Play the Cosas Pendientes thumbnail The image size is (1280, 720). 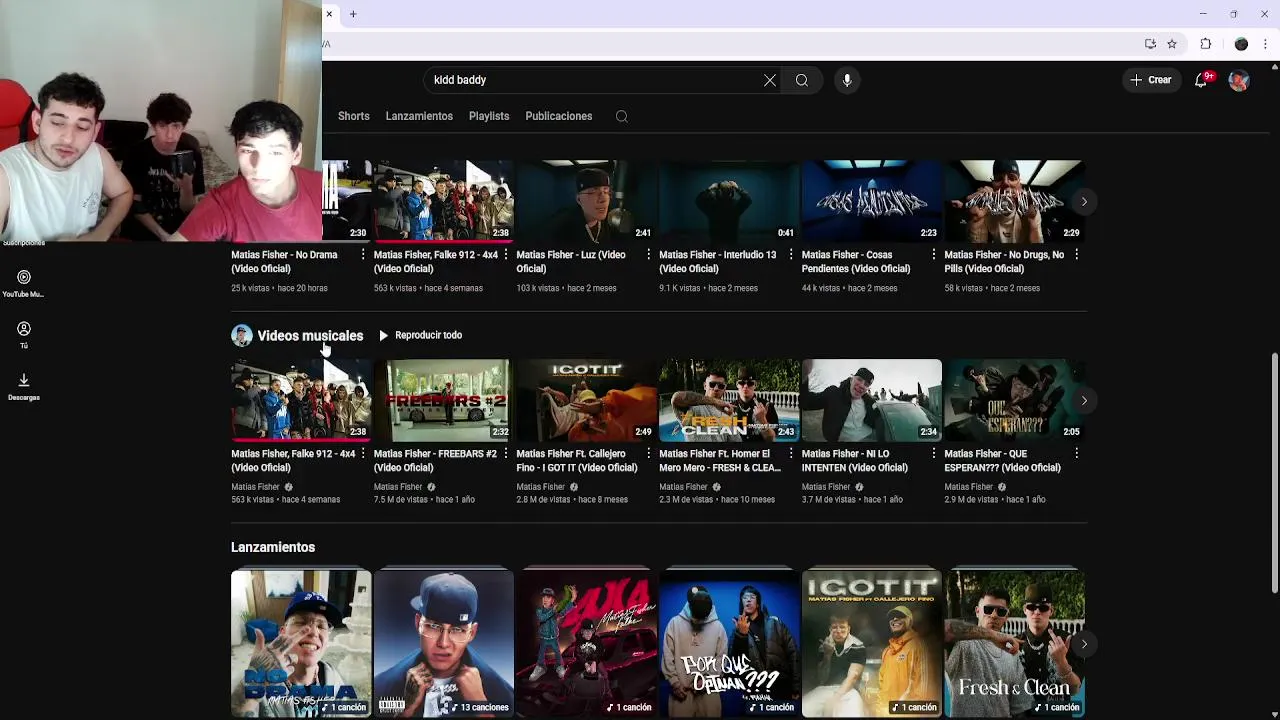[x=871, y=201]
